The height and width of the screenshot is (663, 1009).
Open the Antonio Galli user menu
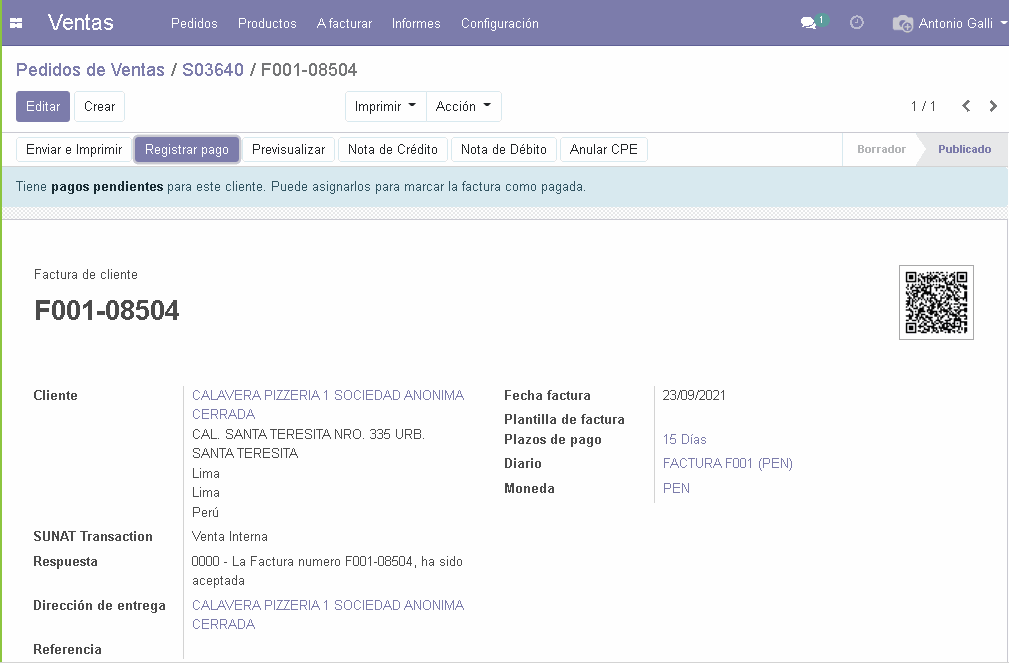pos(949,23)
